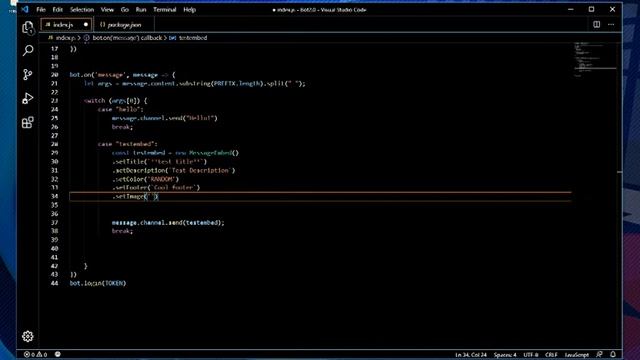Image resolution: width=640 pixels, height=360 pixels.
Task: Open the View menu
Action: [107, 9]
